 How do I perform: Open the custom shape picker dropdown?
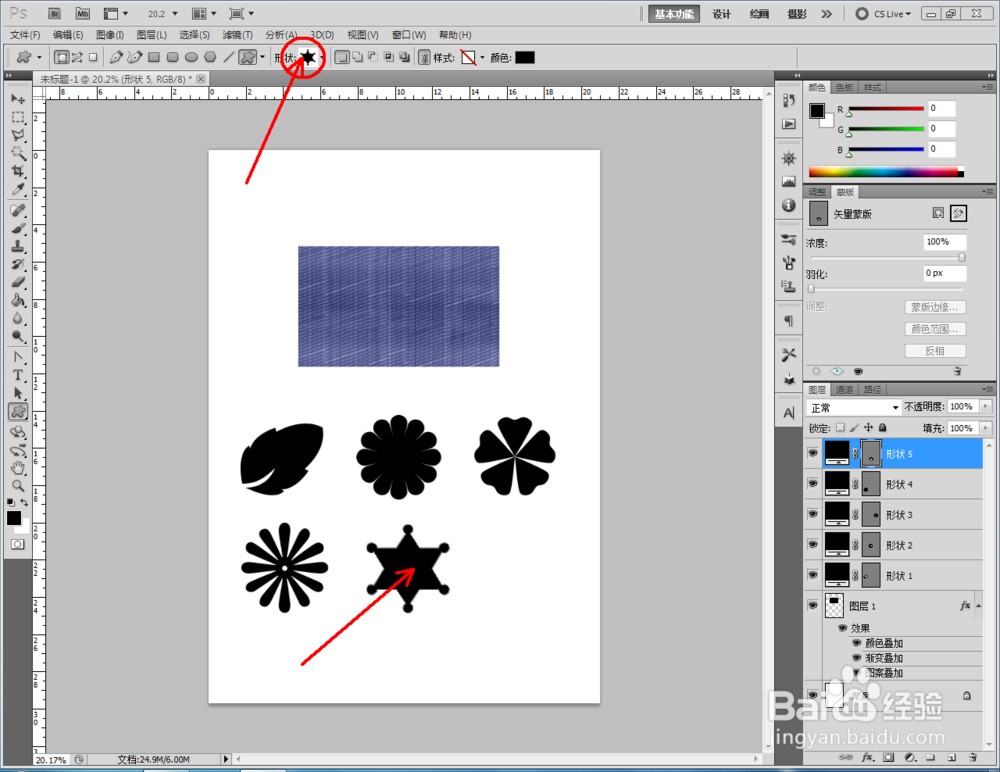click(323, 57)
